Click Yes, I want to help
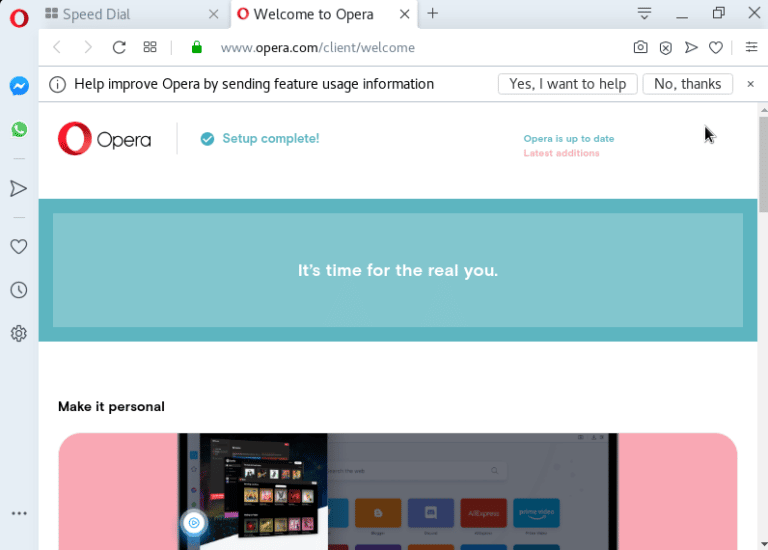The height and width of the screenshot is (550, 768). tap(568, 84)
